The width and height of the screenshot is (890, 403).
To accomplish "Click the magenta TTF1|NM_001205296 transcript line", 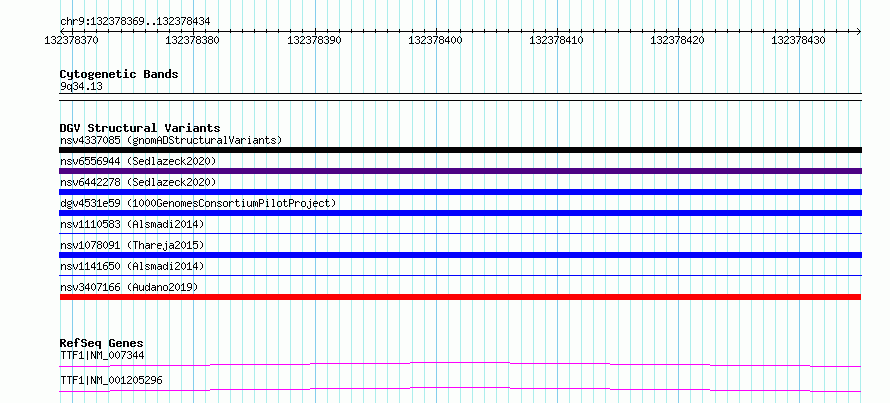I will point(460,389).
